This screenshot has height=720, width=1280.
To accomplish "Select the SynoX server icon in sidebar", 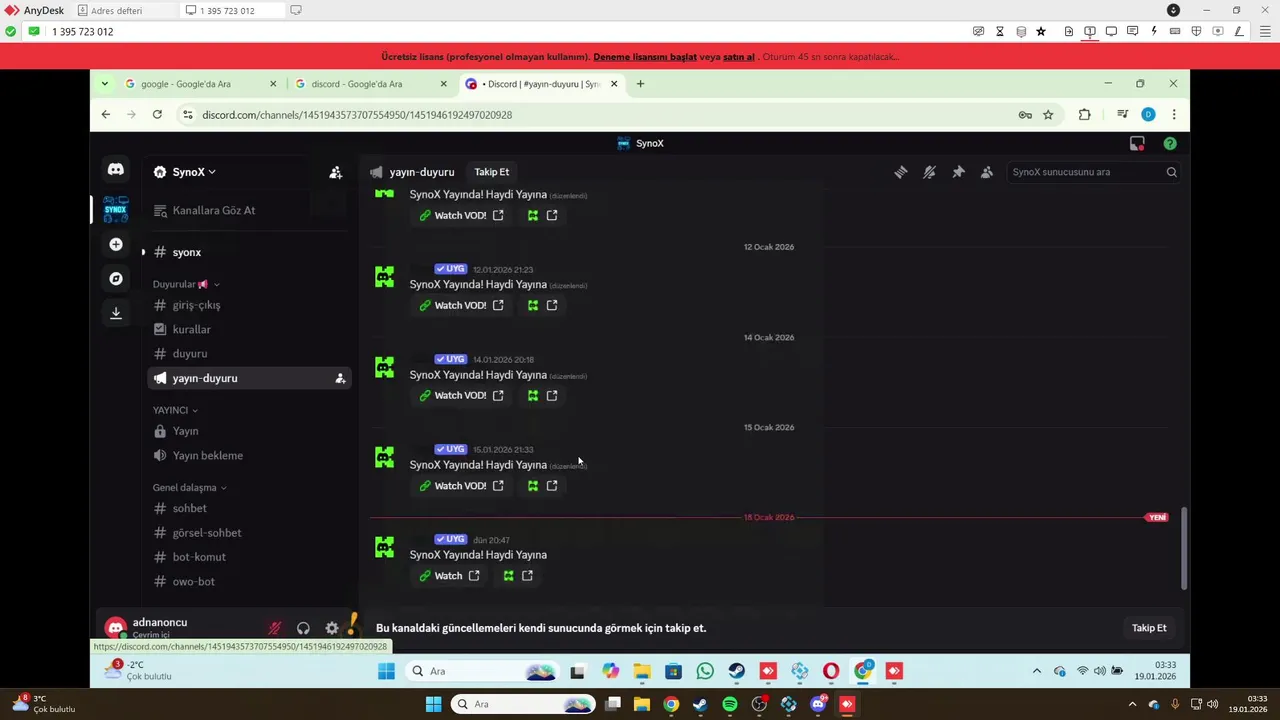I will (x=116, y=209).
